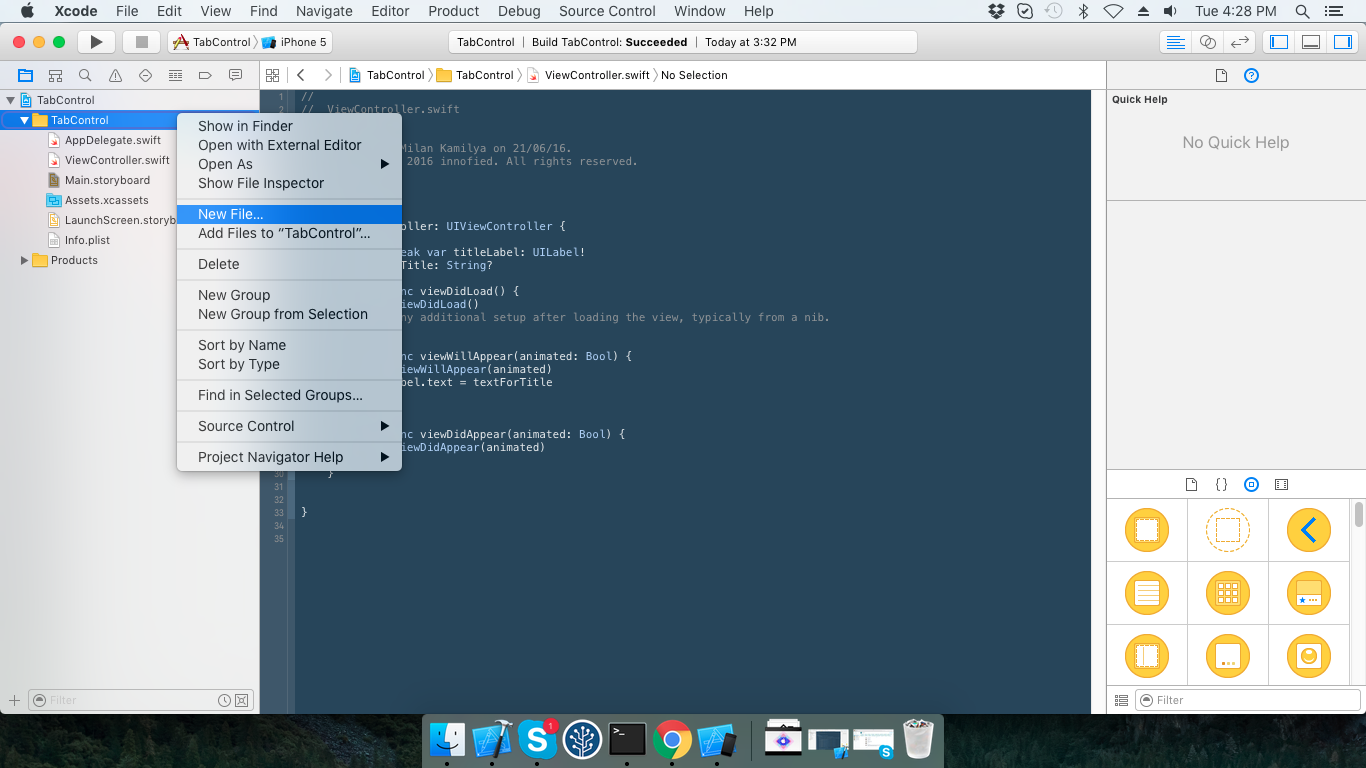Viewport: 1366px width, 768px height.
Task: Choose Delete from context menu
Action: (289, 264)
